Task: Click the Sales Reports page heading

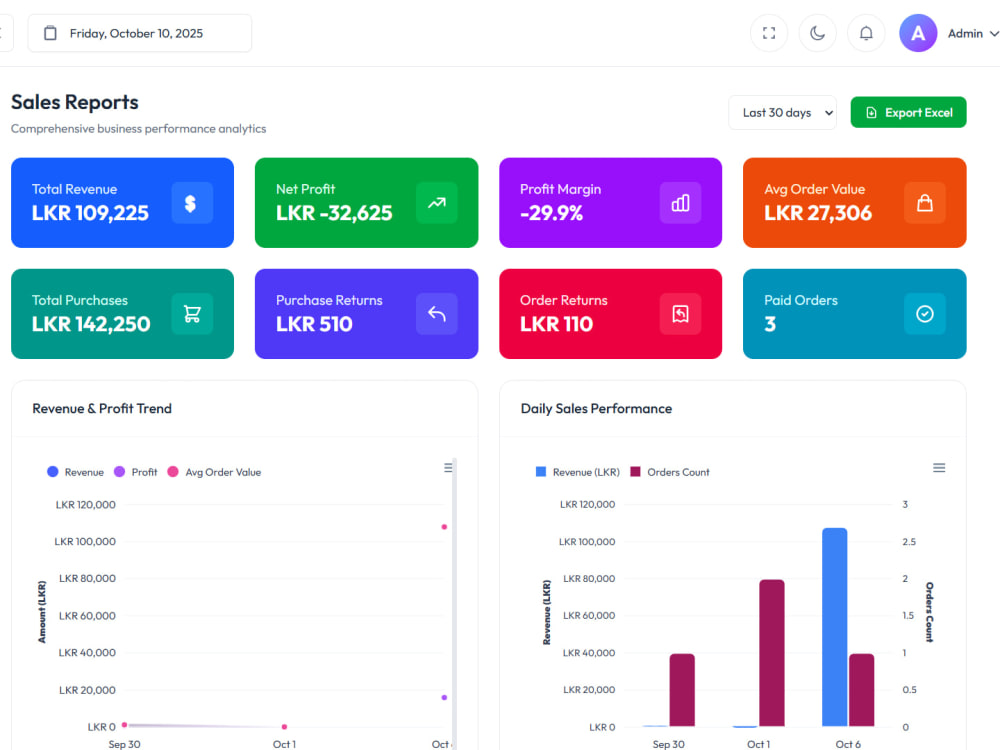Action: click(x=75, y=102)
